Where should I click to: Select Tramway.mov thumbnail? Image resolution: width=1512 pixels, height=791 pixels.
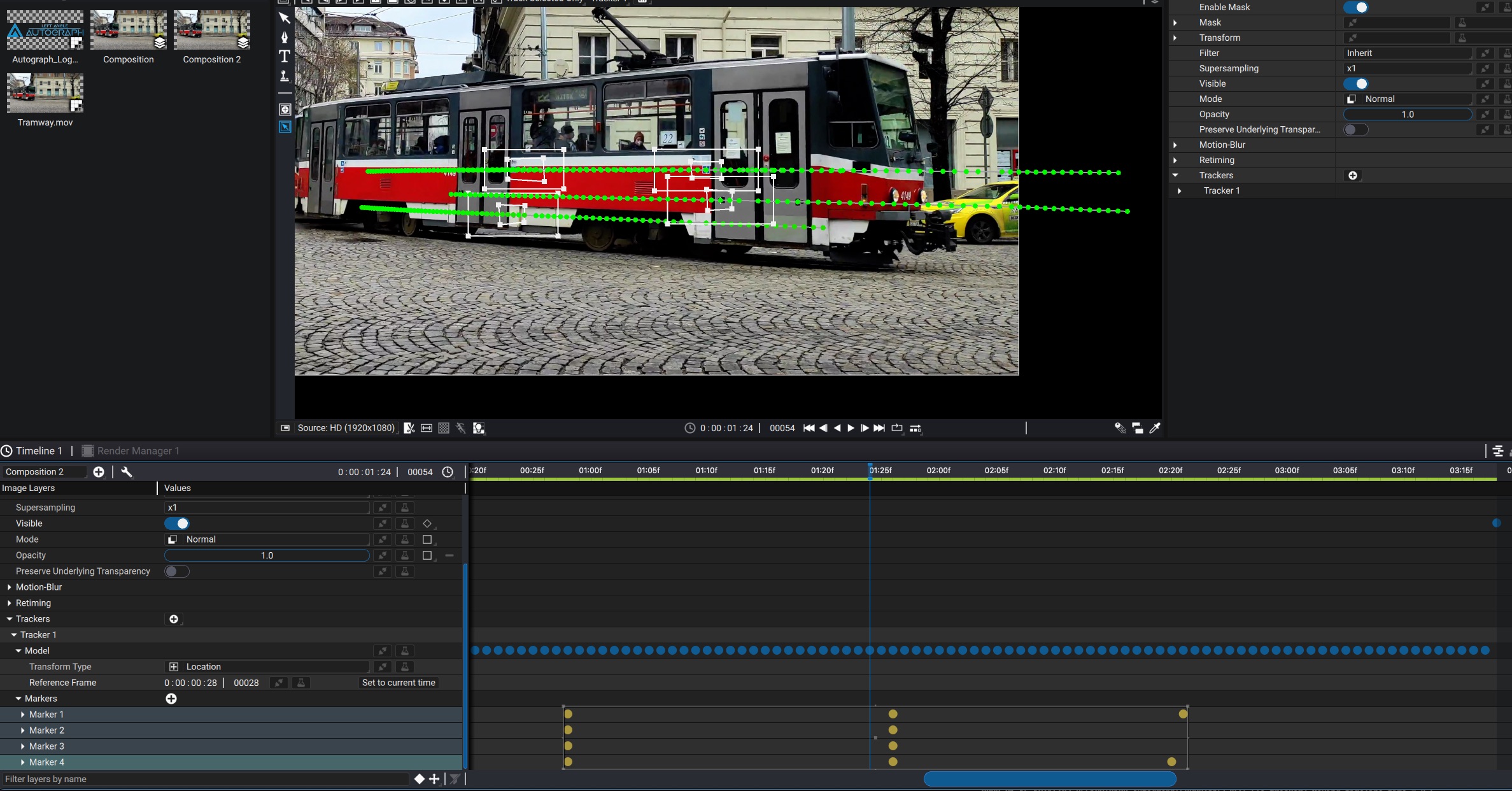point(45,93)
